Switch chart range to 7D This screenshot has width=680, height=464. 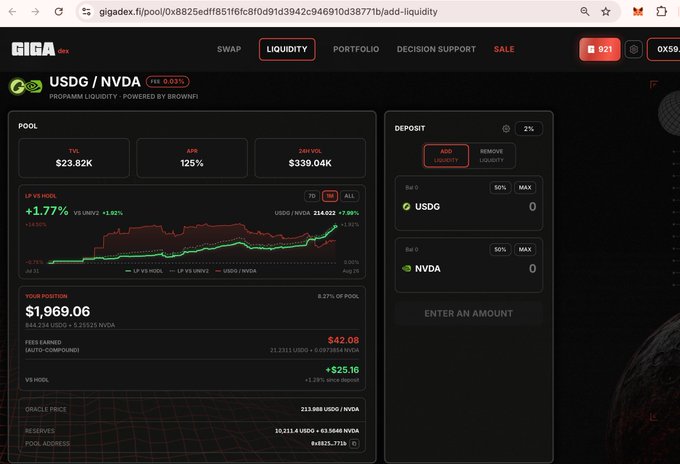(x=312, y=196)
